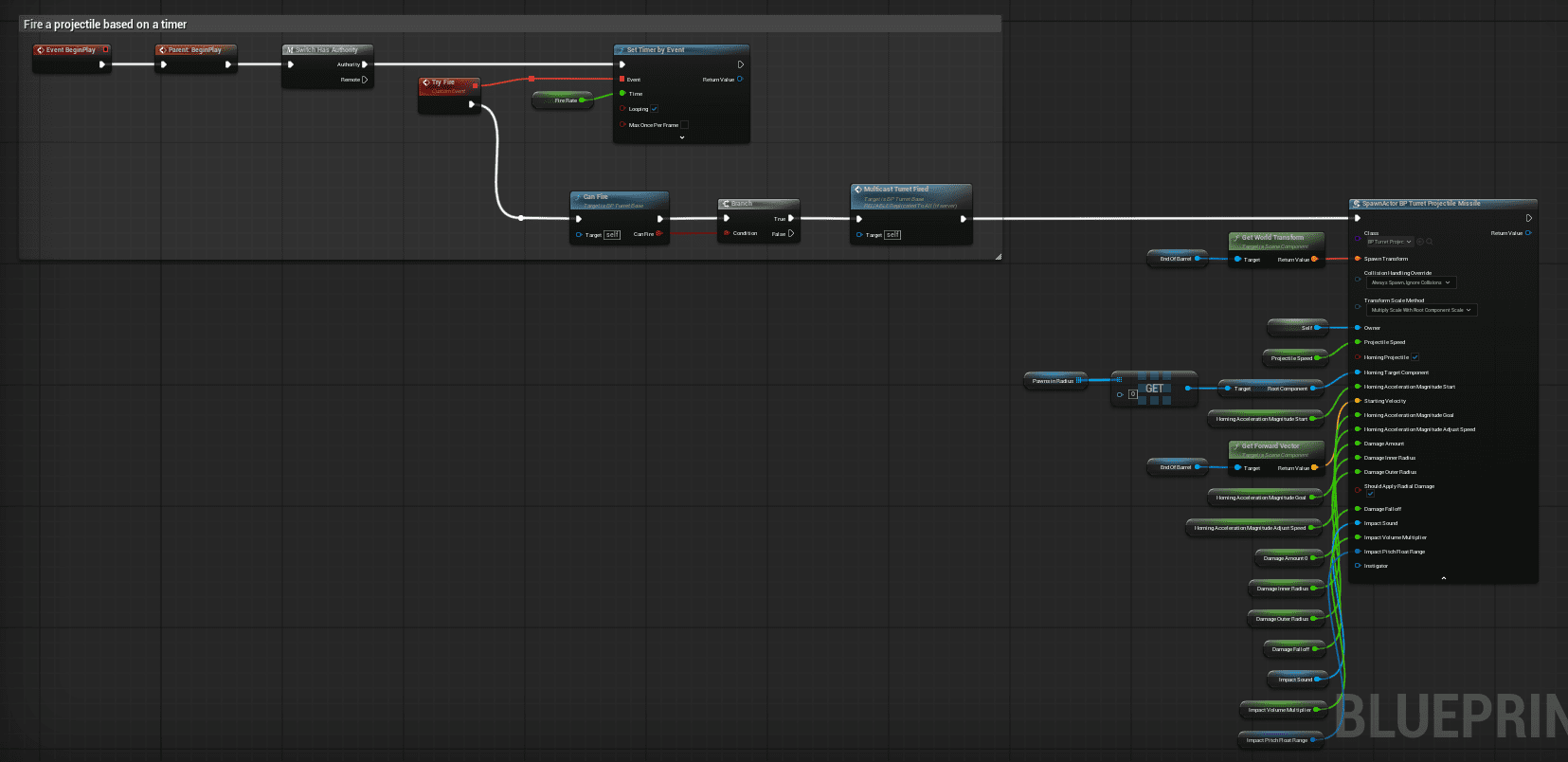Image resolution: width=1568 pixels, height=762 pixels.
Task: Click Pawns In Radius array output pin
Action: tap(1079, 380)
